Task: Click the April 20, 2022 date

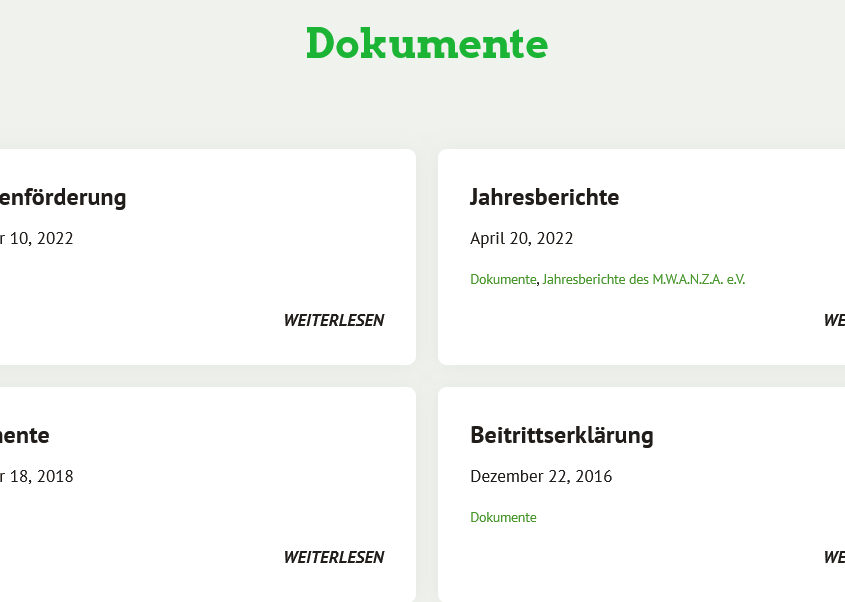Action: (x=521, y=238)
